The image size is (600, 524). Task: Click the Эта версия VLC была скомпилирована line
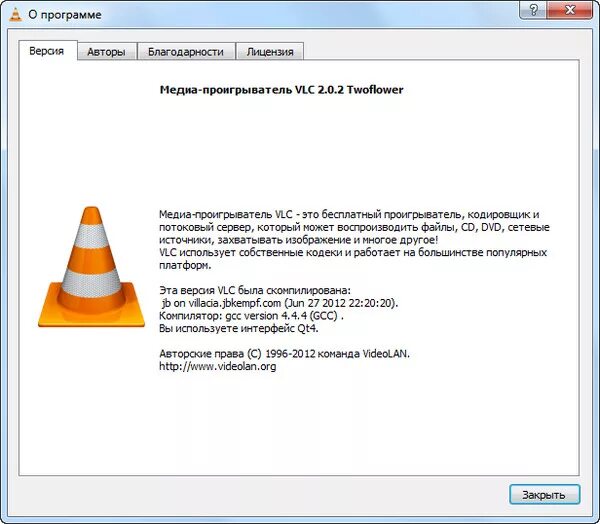pyautogui.click(x=254, y=291)
